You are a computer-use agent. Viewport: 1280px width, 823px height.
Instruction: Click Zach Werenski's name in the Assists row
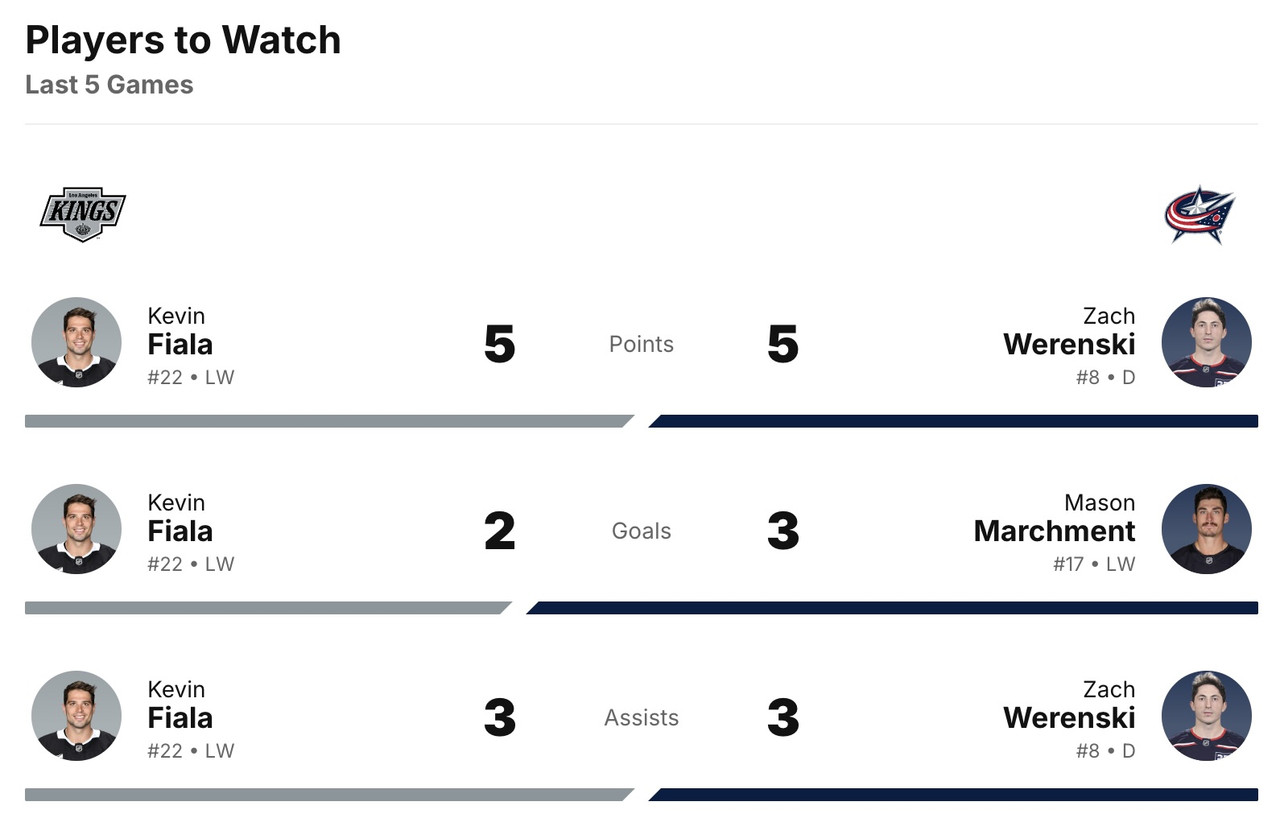[x=1069, y=705]
